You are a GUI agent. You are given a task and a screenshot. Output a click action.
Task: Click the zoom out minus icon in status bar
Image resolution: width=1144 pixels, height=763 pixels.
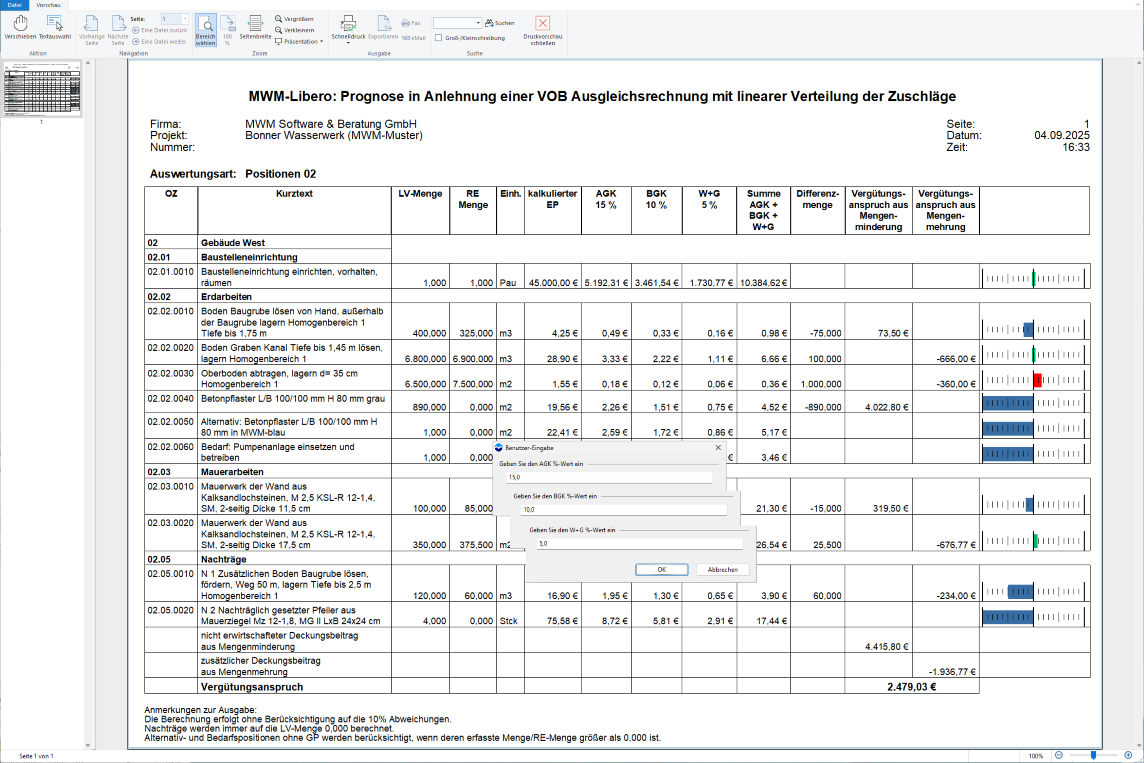coord(1059,756)
